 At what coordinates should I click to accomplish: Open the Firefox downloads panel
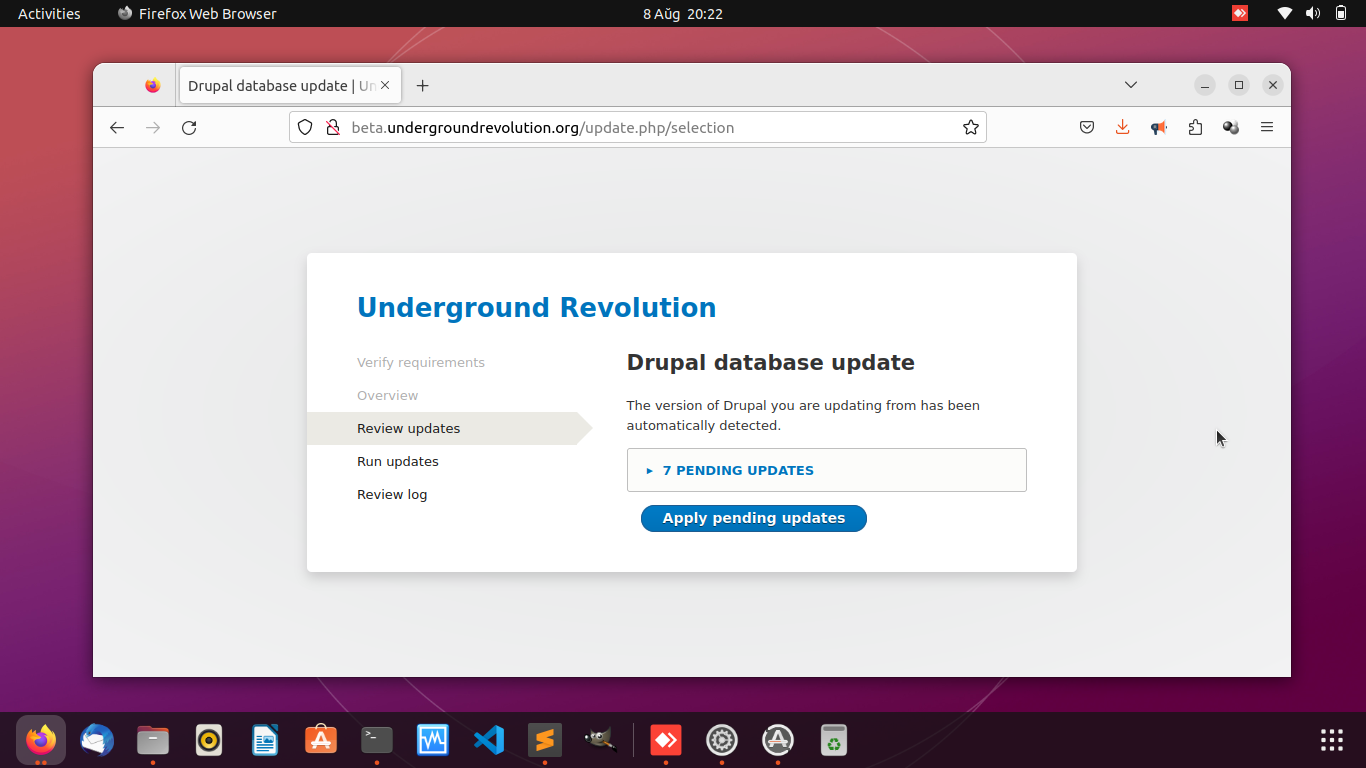click(1123, 127)
